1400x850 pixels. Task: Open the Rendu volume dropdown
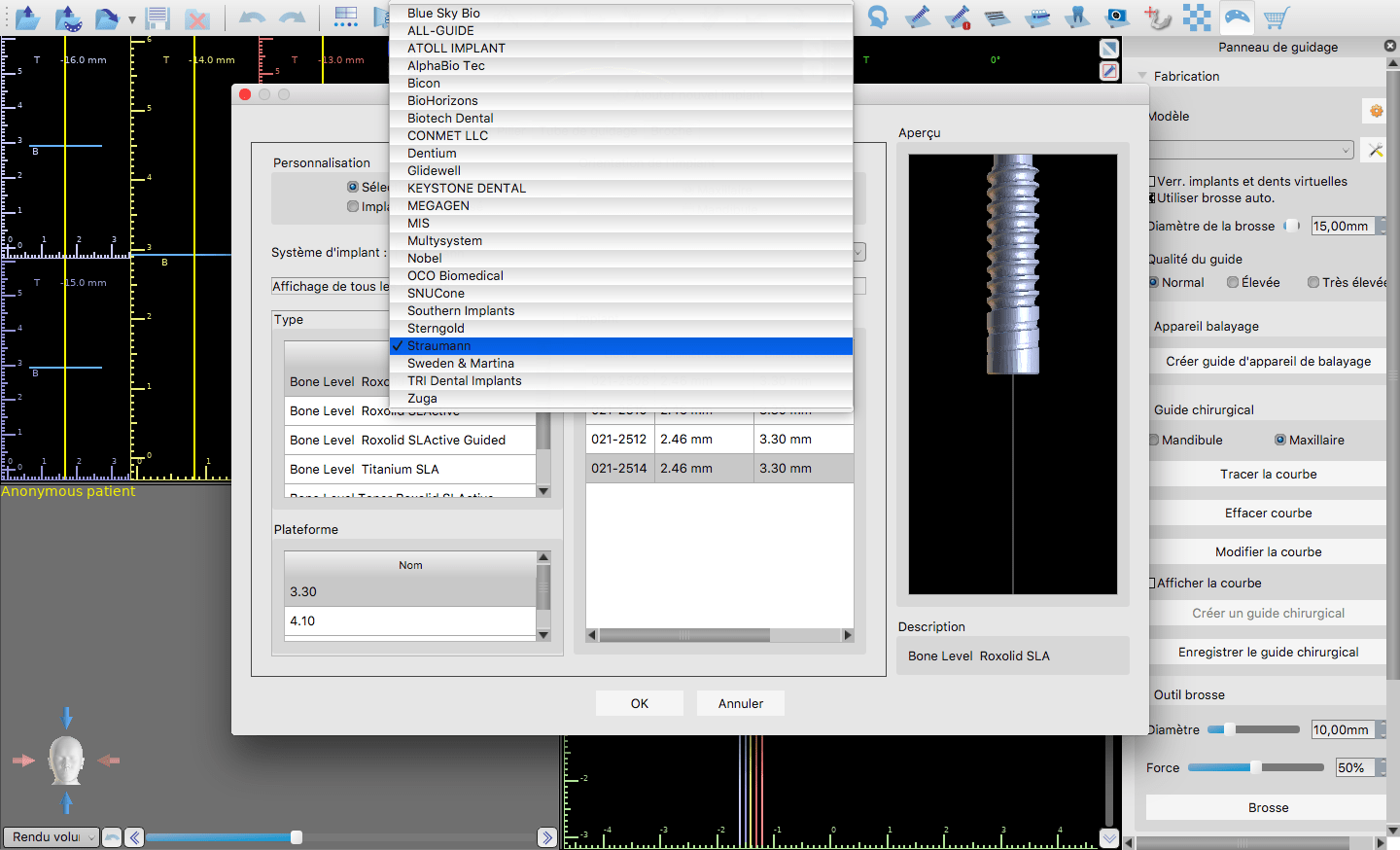[x=51, y=837]
